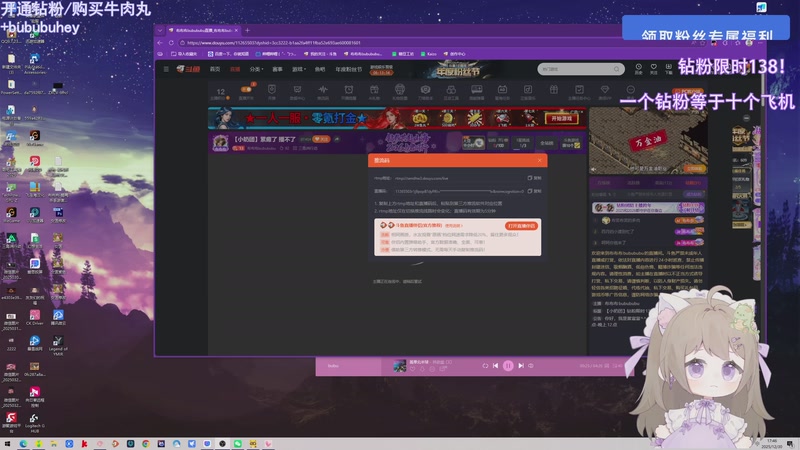Toggle the orange live-stream switch
800x450 pixels.
point(246,89)
